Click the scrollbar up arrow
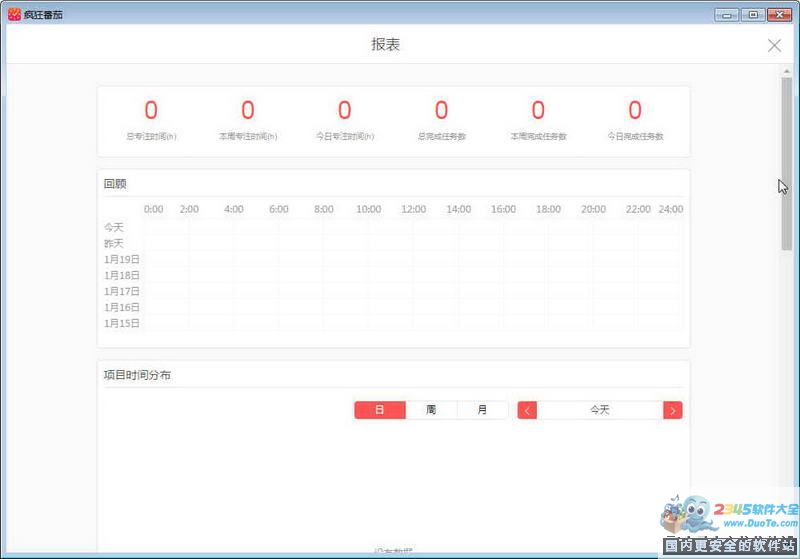Image resolution: width=800 pixels, height=559 pixels. click(x=786, y=71)
